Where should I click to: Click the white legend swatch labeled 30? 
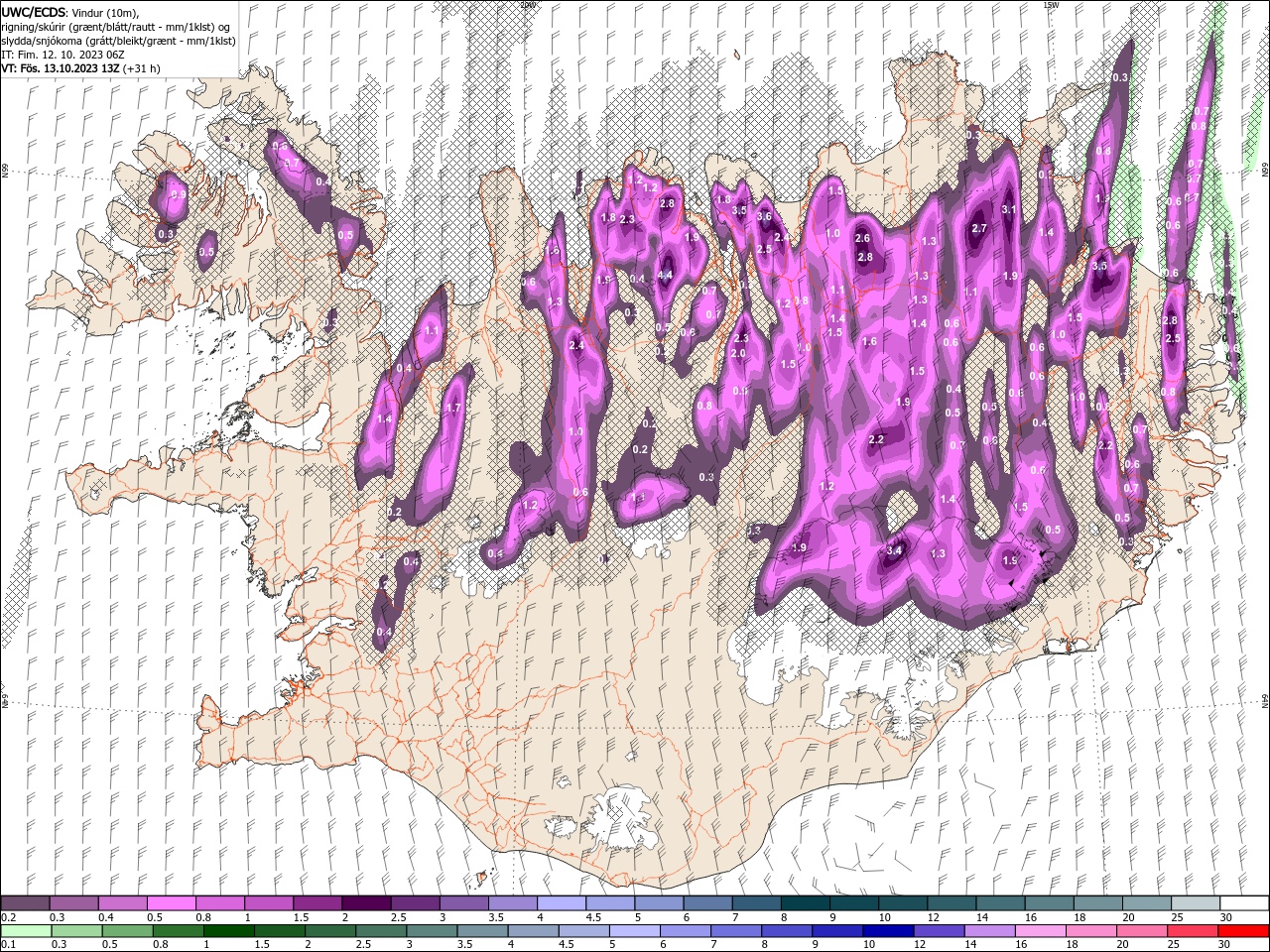click(x=1244, y=903)
